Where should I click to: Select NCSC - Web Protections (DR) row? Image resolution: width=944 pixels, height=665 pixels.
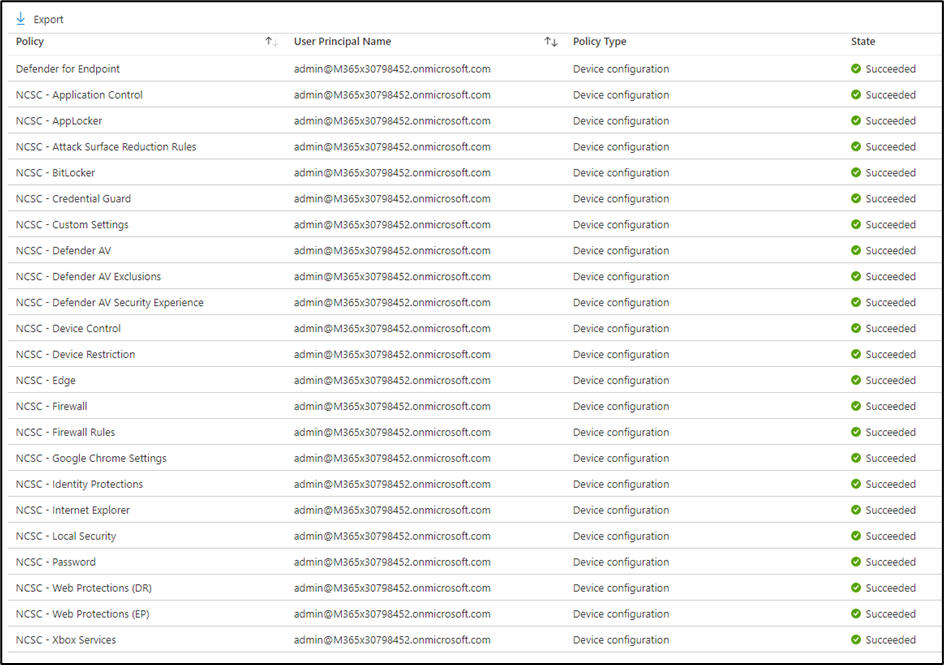click(474, 587)
